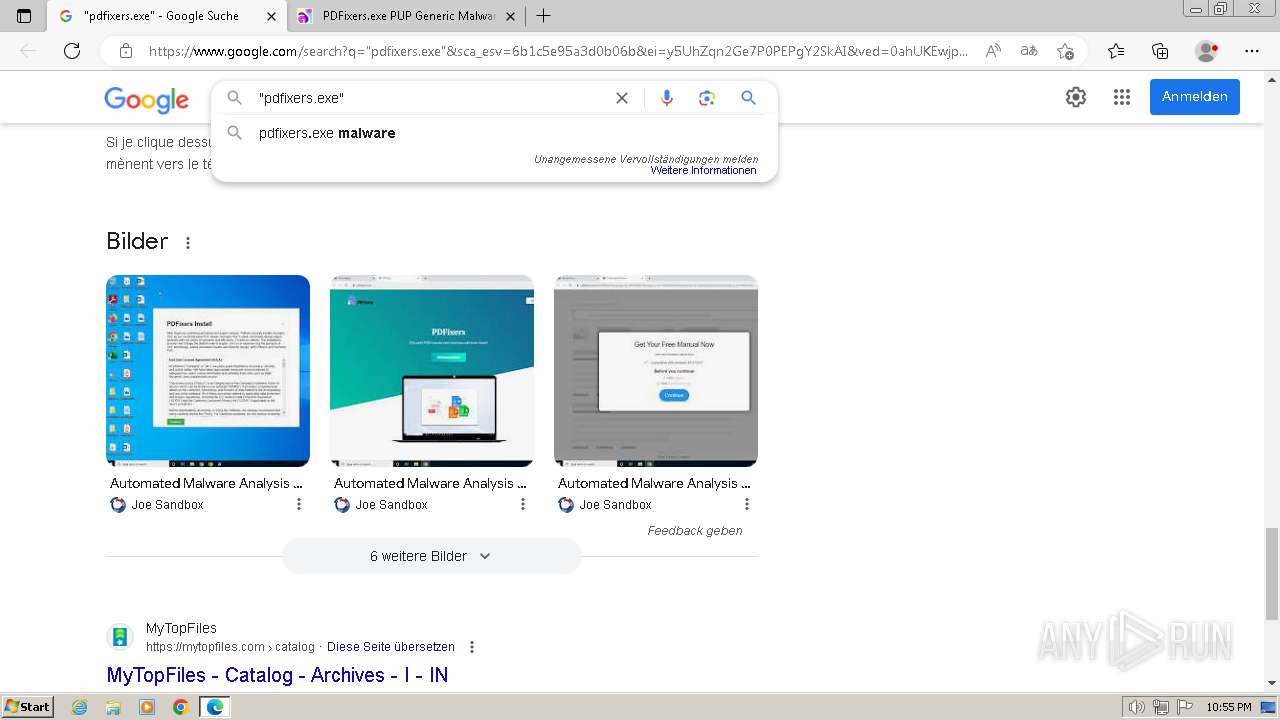
Task: Open the Google apps grid
Action: pyautogui.click(x=1122, y=97)
